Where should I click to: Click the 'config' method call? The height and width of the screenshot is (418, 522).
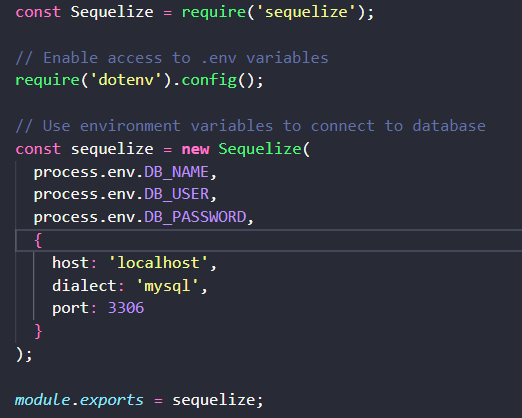point(209,81)
